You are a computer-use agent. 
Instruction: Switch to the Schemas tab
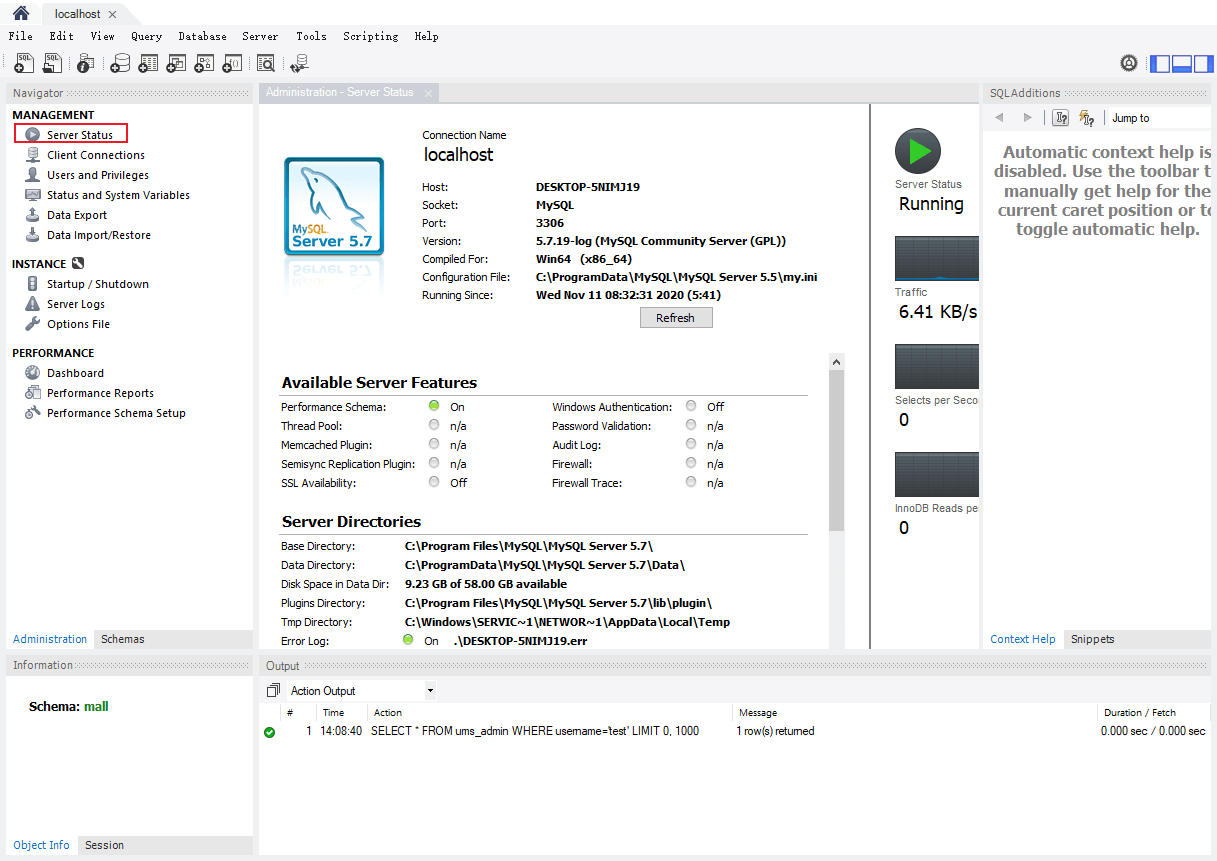click(x=123, y=639)
